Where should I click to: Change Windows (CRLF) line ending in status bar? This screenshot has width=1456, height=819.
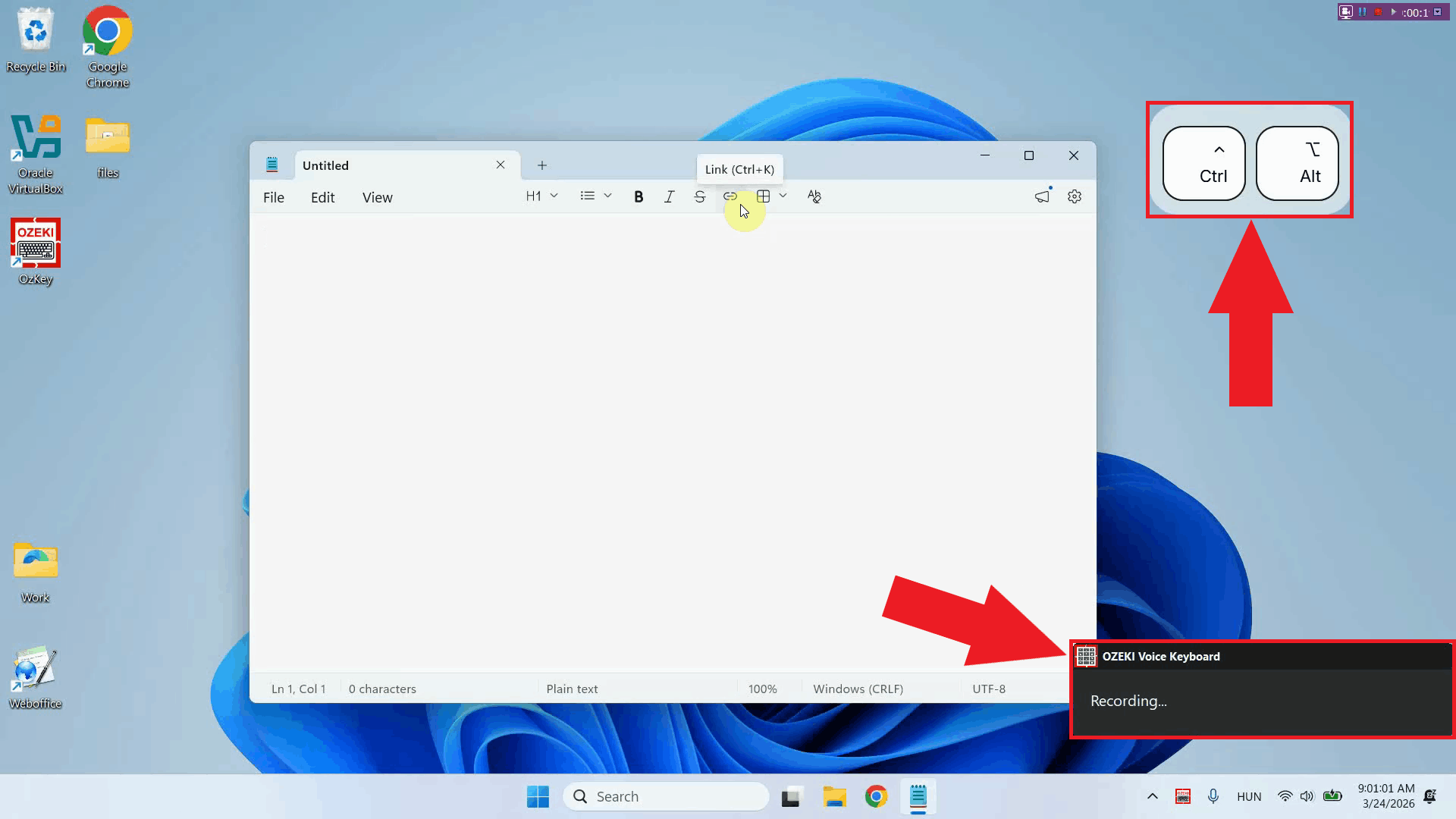(x=858, y=689)
